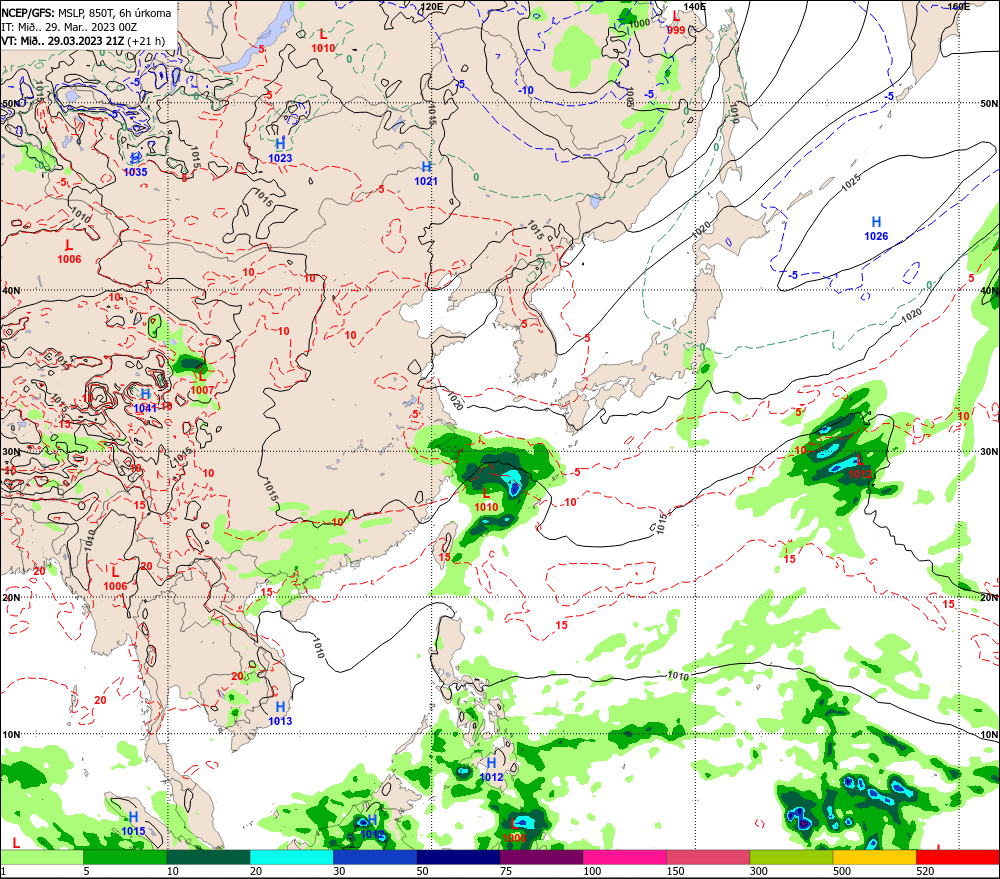Click the 'H 1021' high pressure marker
The width and height of the screenshot is (1000, 879).
coord(426,174)
